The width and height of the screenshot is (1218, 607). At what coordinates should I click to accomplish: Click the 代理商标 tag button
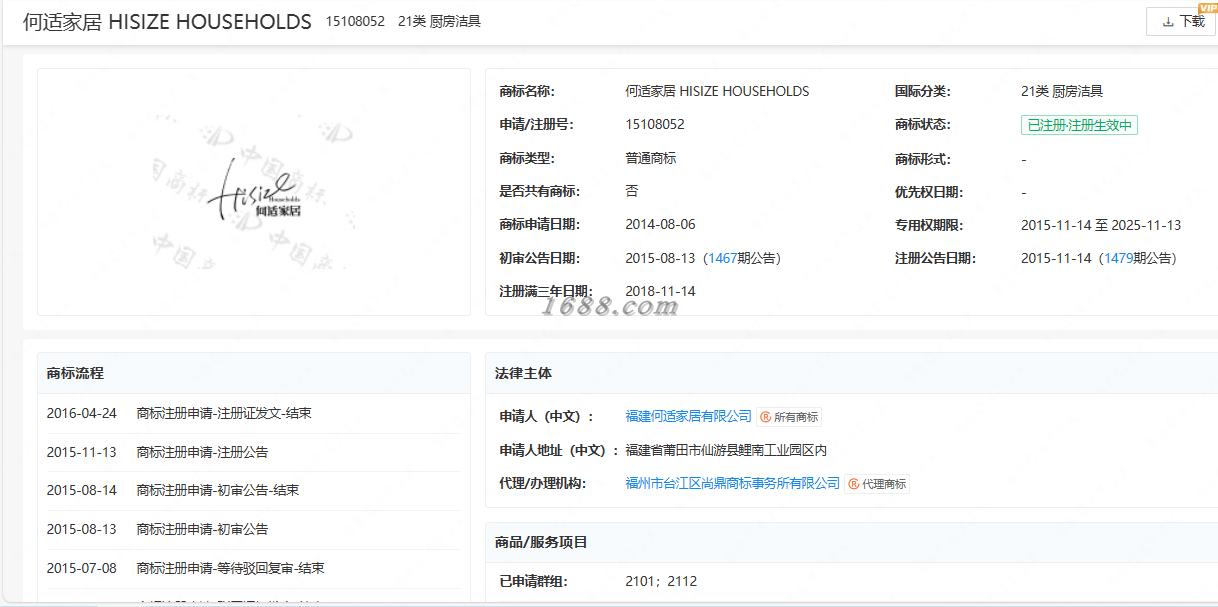click(x=877, y=484)
